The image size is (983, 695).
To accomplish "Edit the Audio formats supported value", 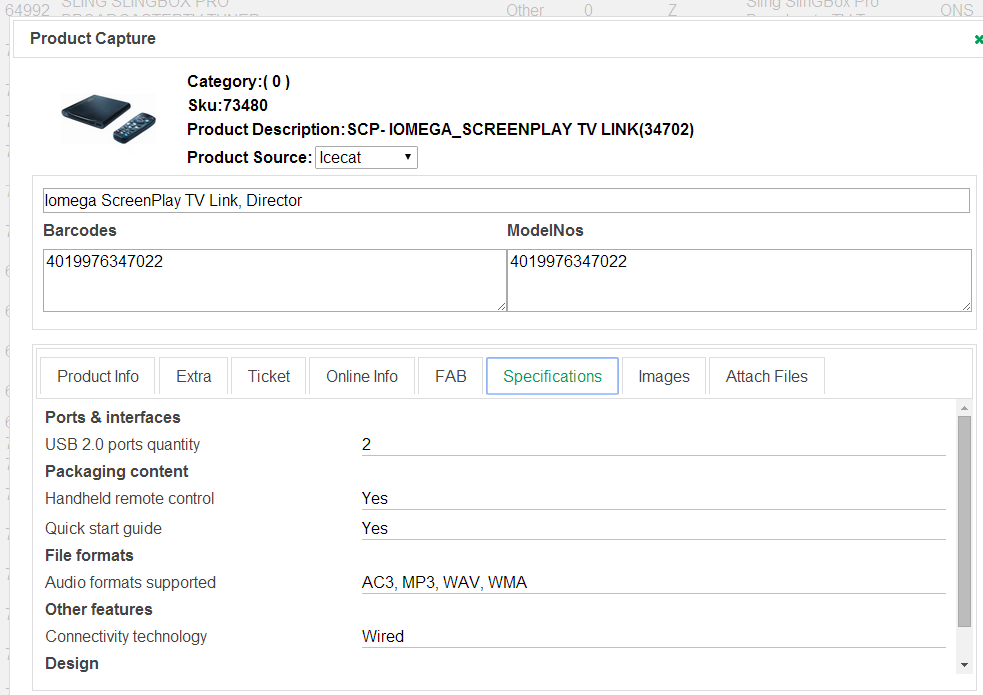I will [653, 582].
